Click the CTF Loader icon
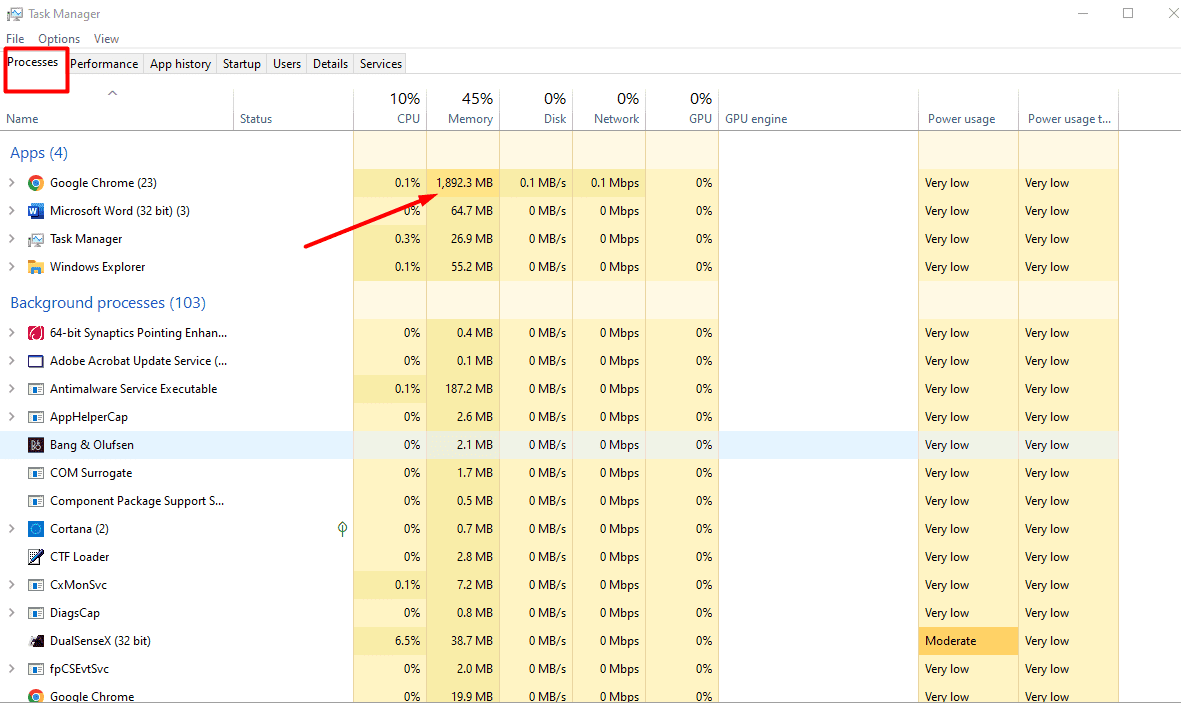 tap(36, 556)
